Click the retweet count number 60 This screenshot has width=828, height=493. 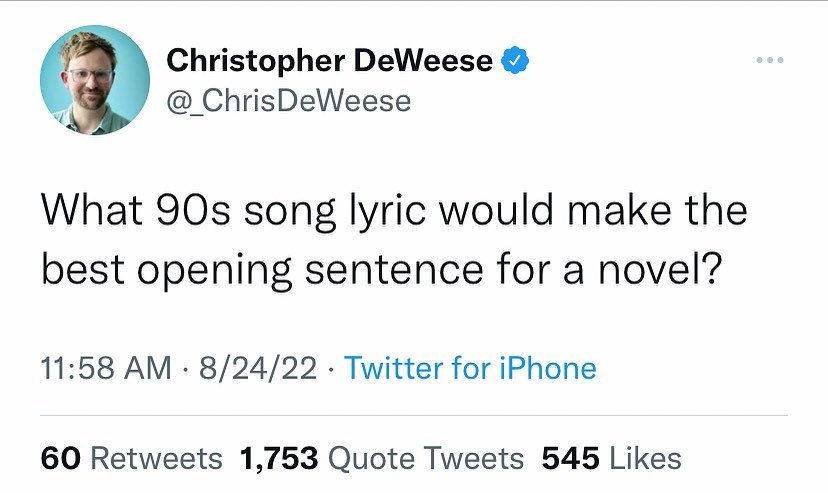point(61,458)
